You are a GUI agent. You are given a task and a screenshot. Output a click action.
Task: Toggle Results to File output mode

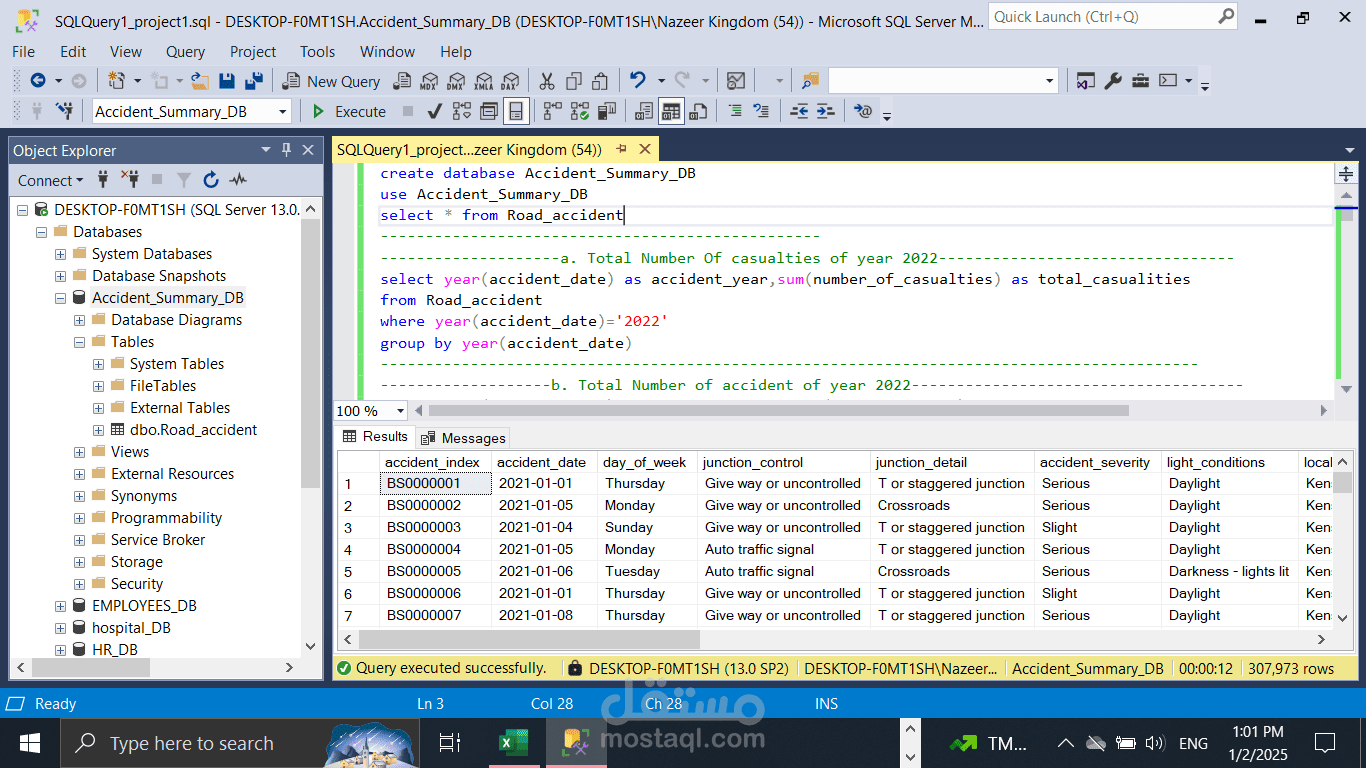point(698,111)
